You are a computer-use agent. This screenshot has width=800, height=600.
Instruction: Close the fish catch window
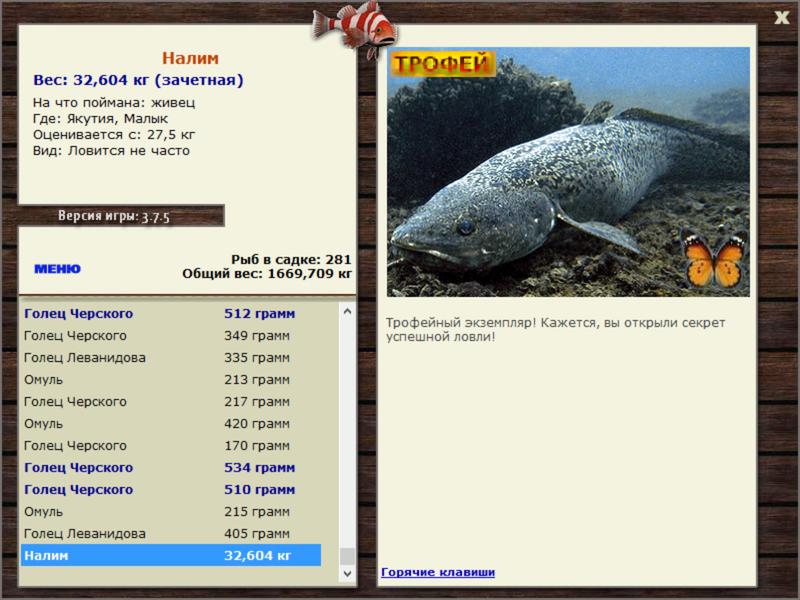pos(782,16)
